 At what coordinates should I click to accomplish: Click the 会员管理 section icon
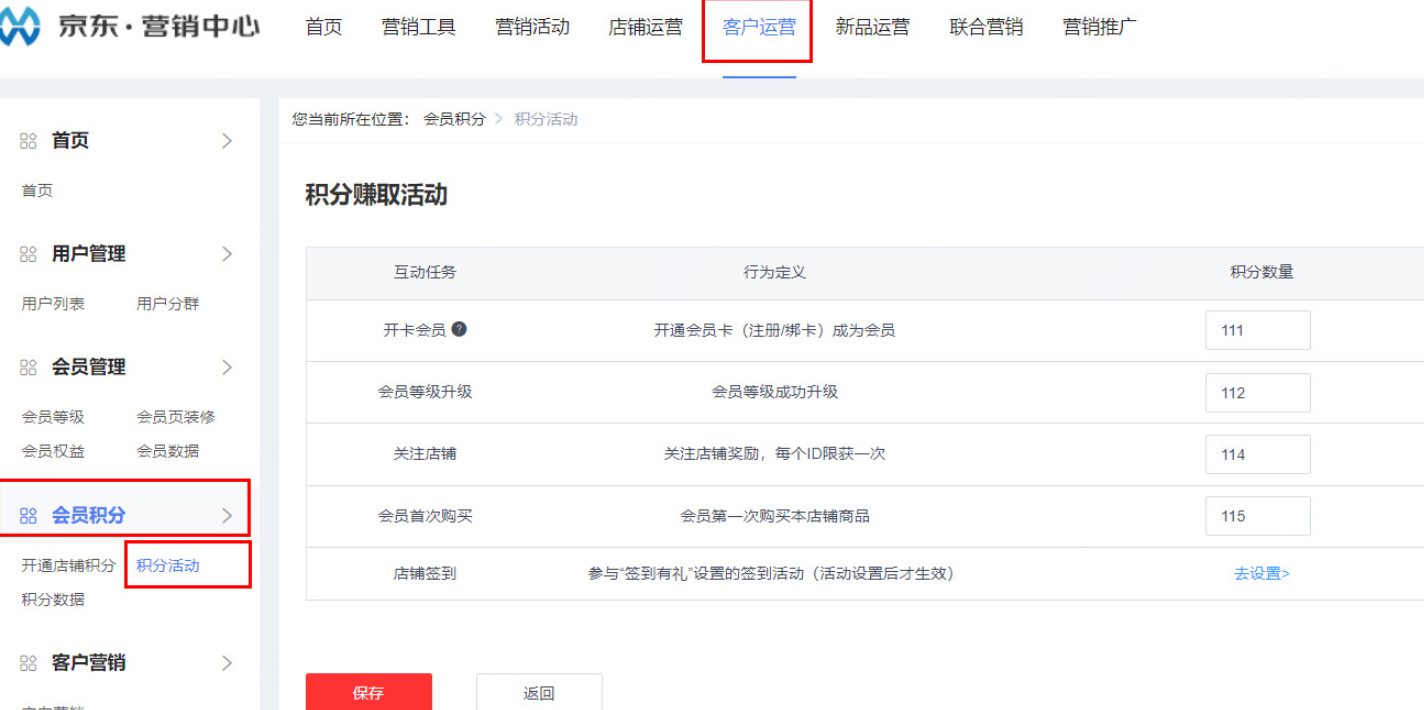27,367
